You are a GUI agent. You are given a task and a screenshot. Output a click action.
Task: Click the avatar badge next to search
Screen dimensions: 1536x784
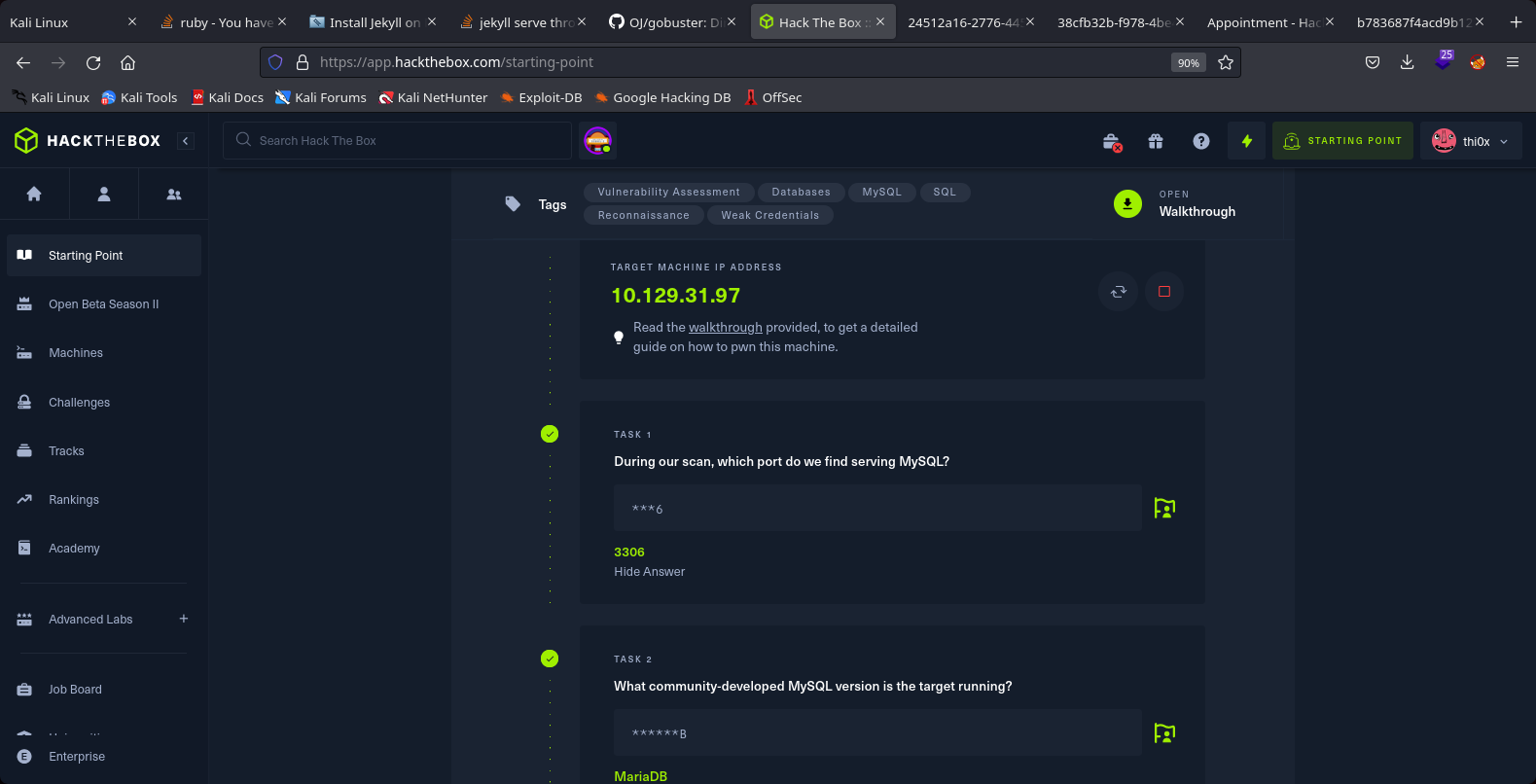597,141
